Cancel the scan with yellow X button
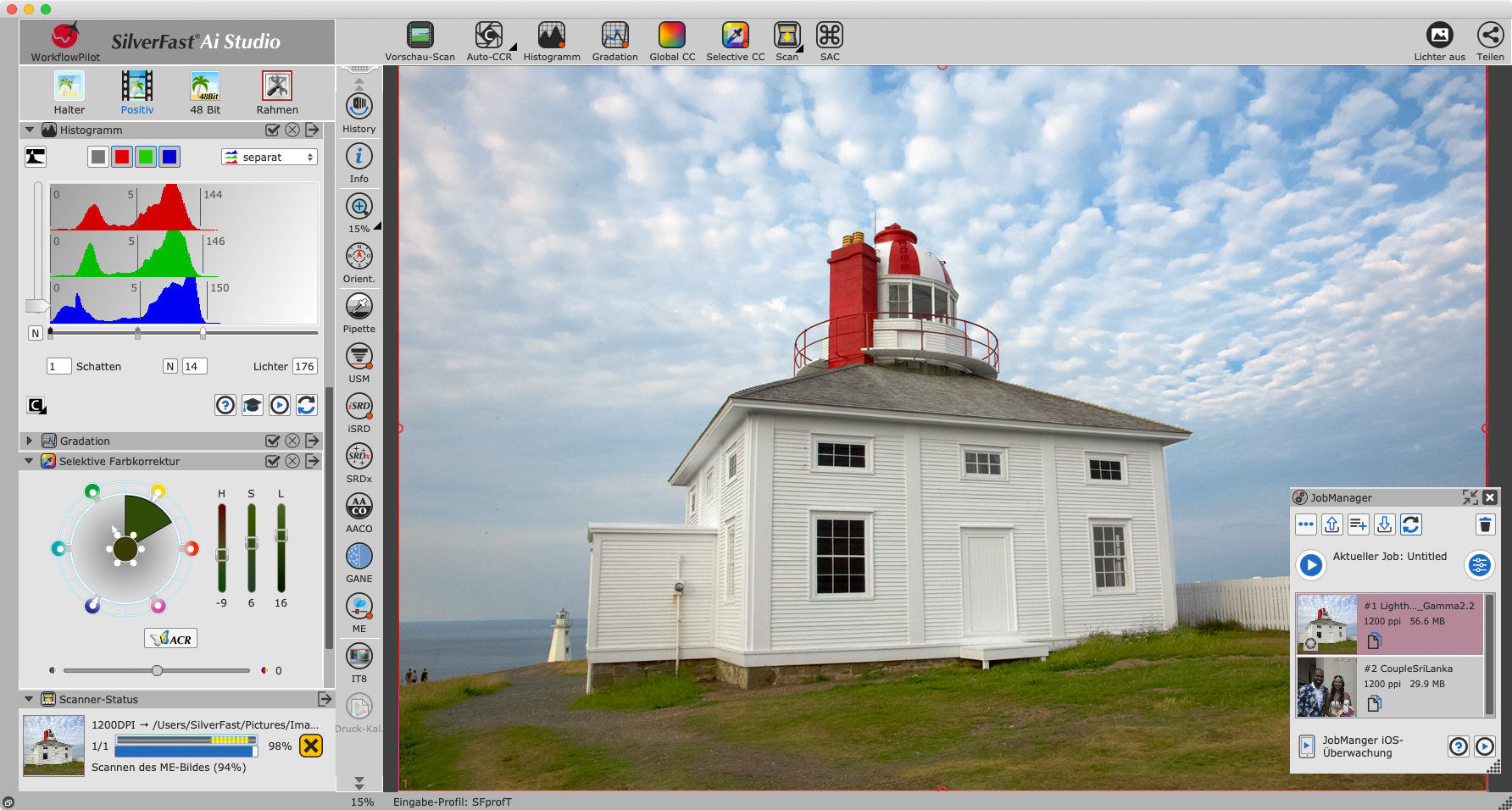The image size is (1512, 810). (x=311, y=746)
